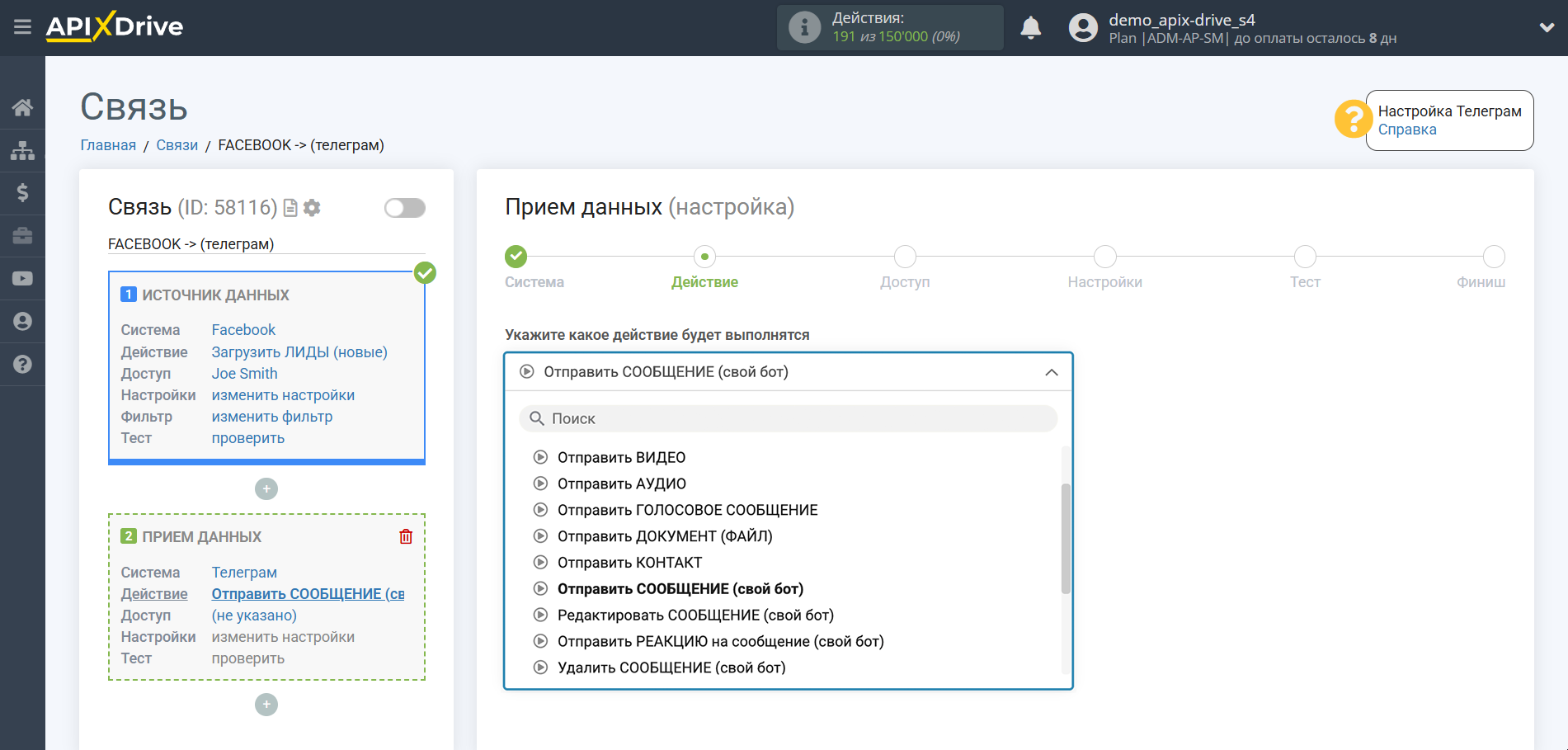The height and width of the screenshot is (750, 1568).
Task: Go to the Система step
Action: click(516, 257)
